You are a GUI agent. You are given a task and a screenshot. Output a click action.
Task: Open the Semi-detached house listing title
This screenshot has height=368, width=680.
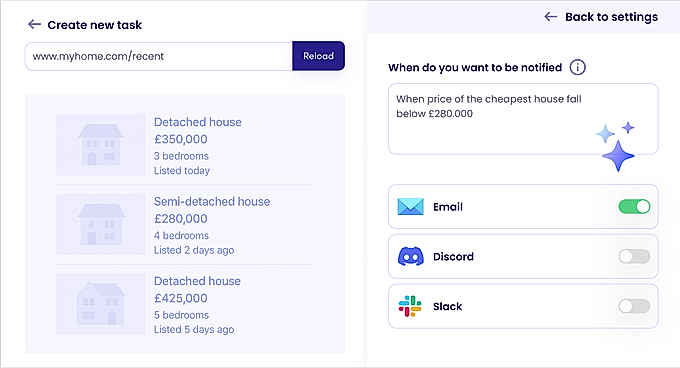[212, 202]
